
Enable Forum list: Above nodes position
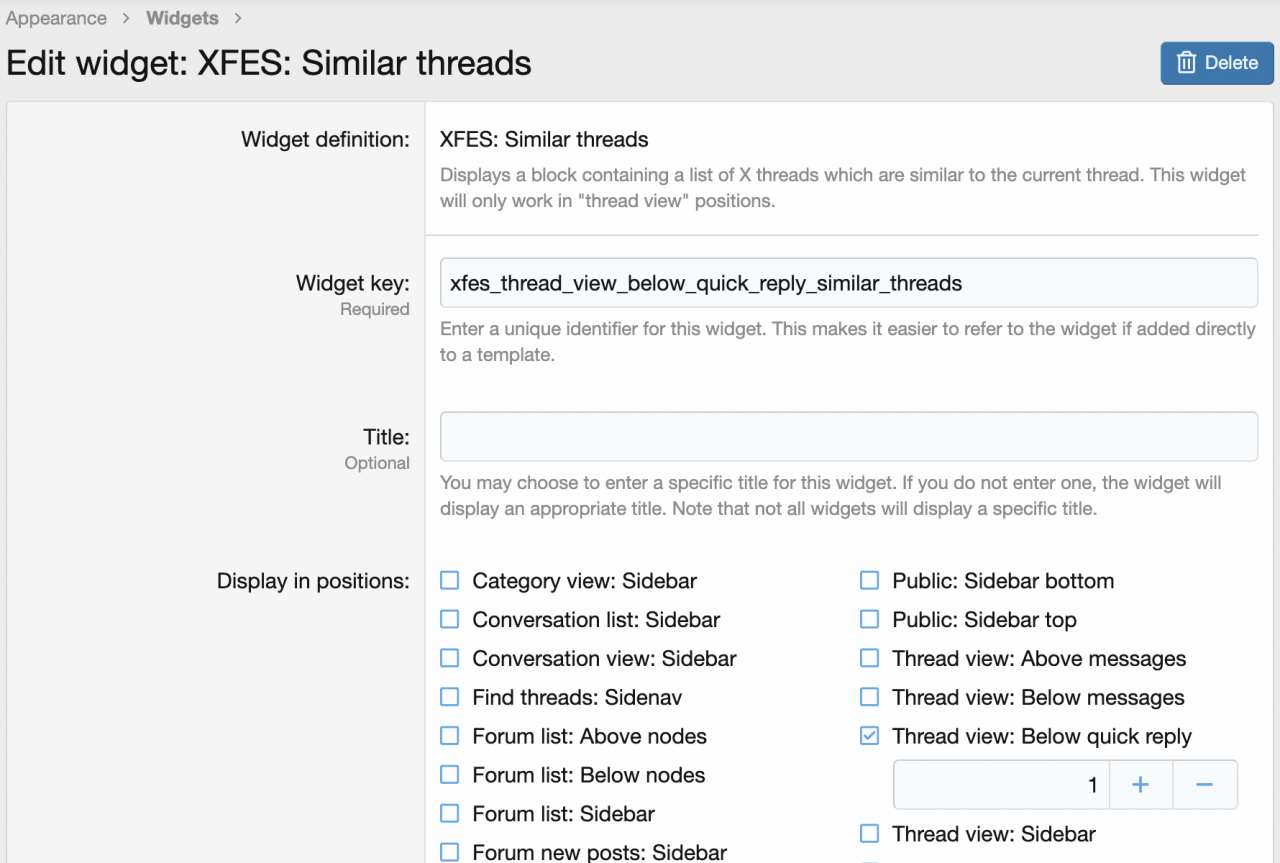450,736
